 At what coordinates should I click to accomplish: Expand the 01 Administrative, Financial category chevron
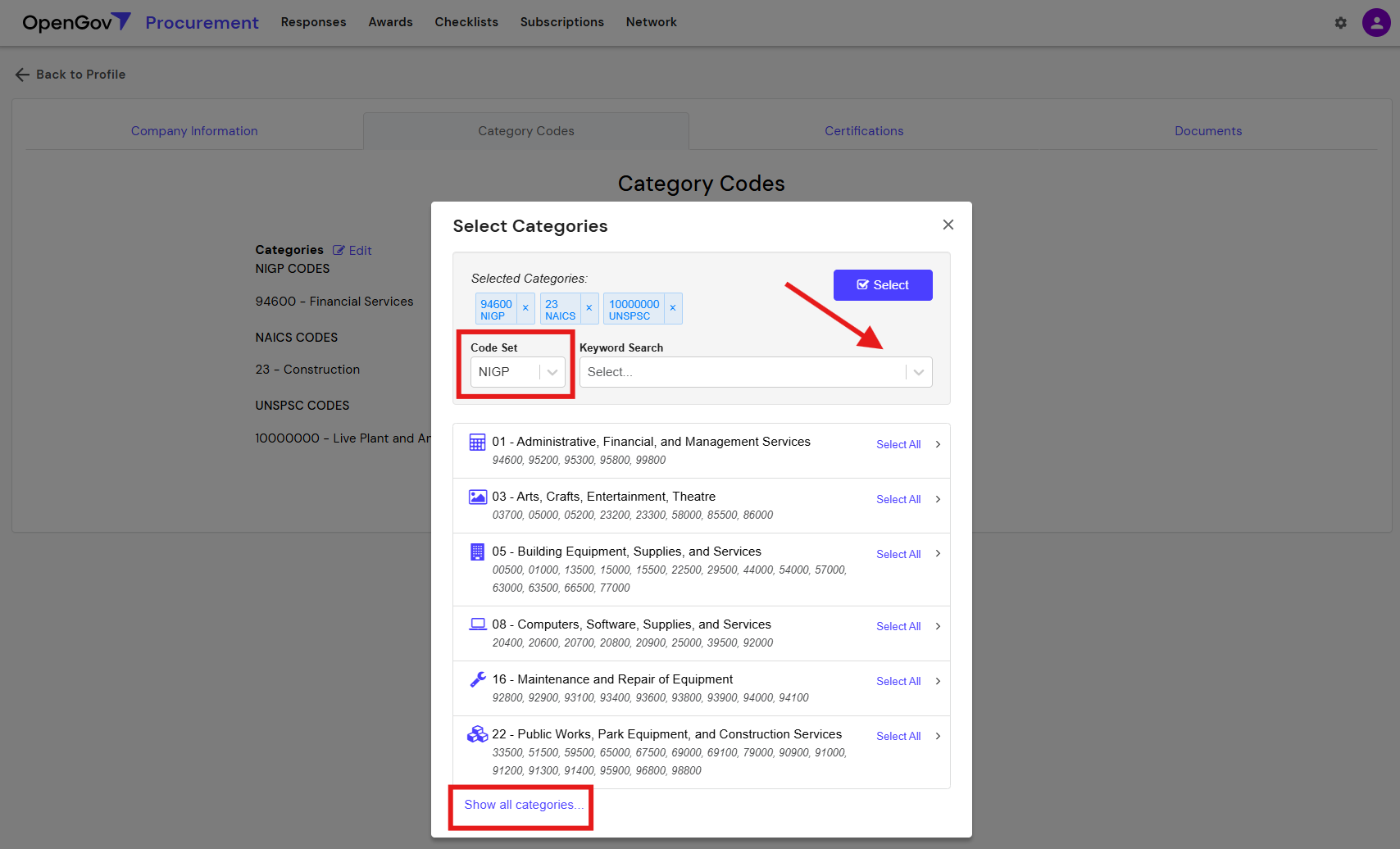click(938, 444)
